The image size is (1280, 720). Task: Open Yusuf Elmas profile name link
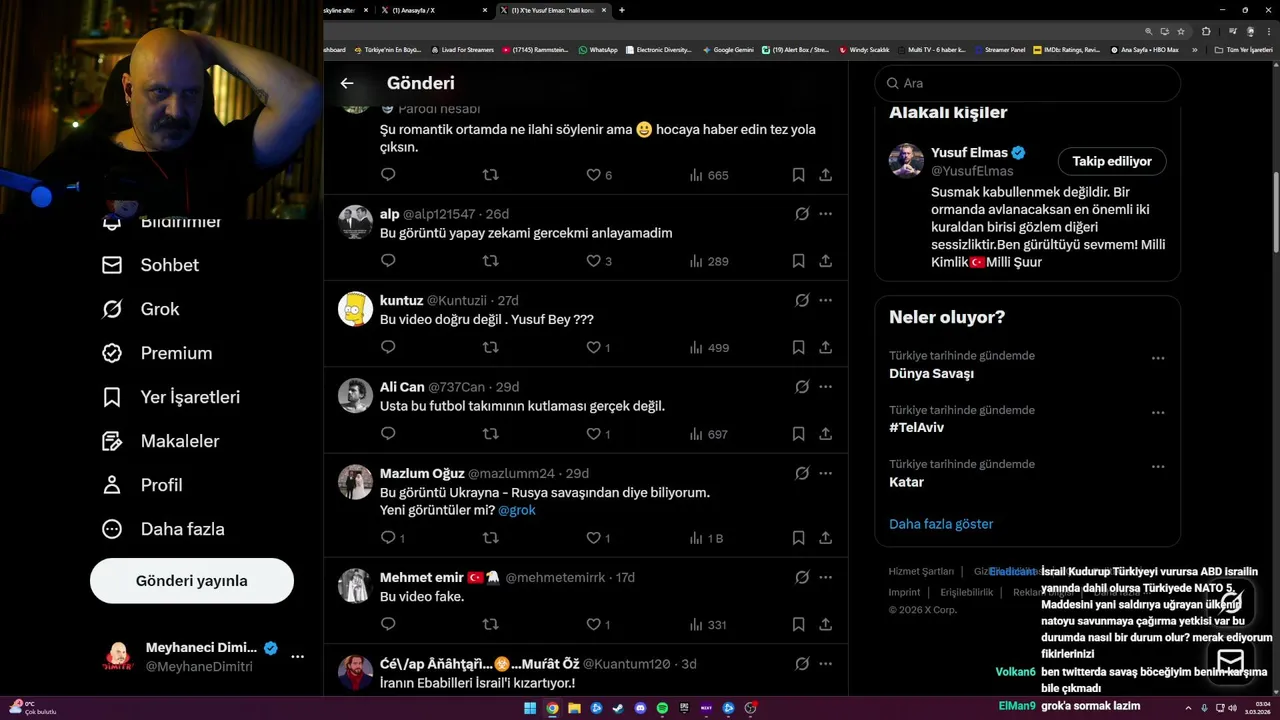(969, 153)
